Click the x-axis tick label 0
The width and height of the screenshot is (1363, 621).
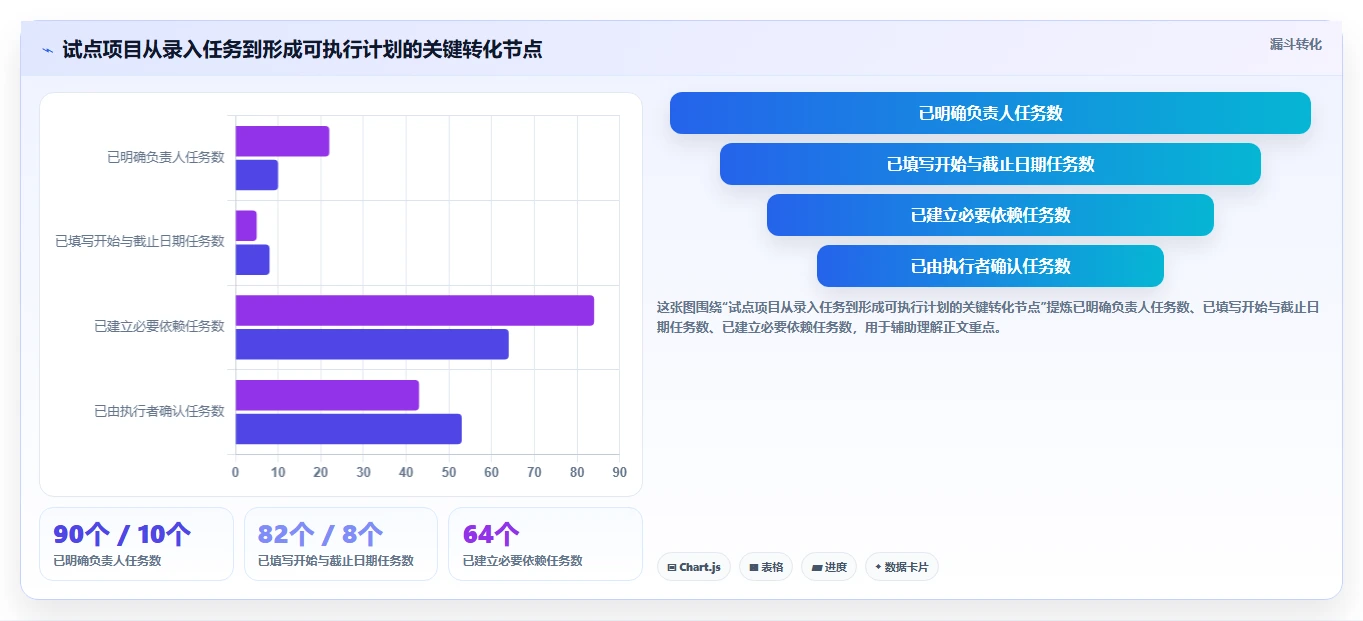click(236, 472)
